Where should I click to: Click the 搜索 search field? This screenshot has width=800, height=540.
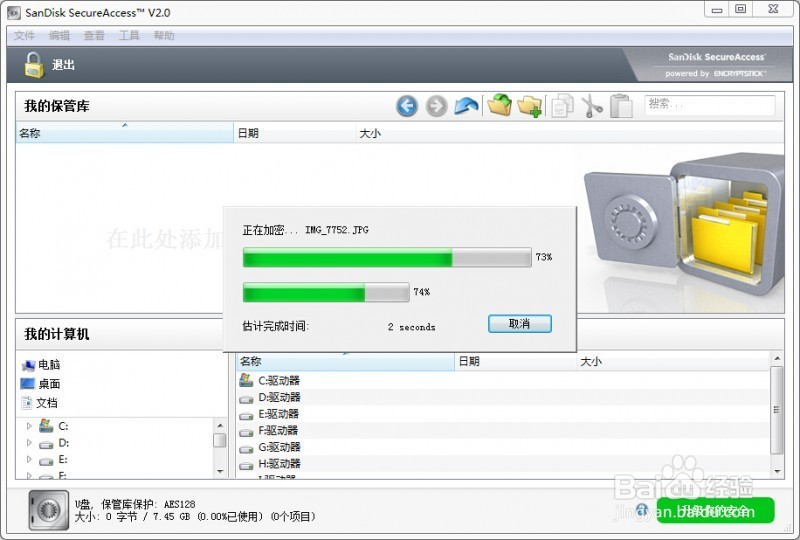pyautogui.click(x=710, y=105)
